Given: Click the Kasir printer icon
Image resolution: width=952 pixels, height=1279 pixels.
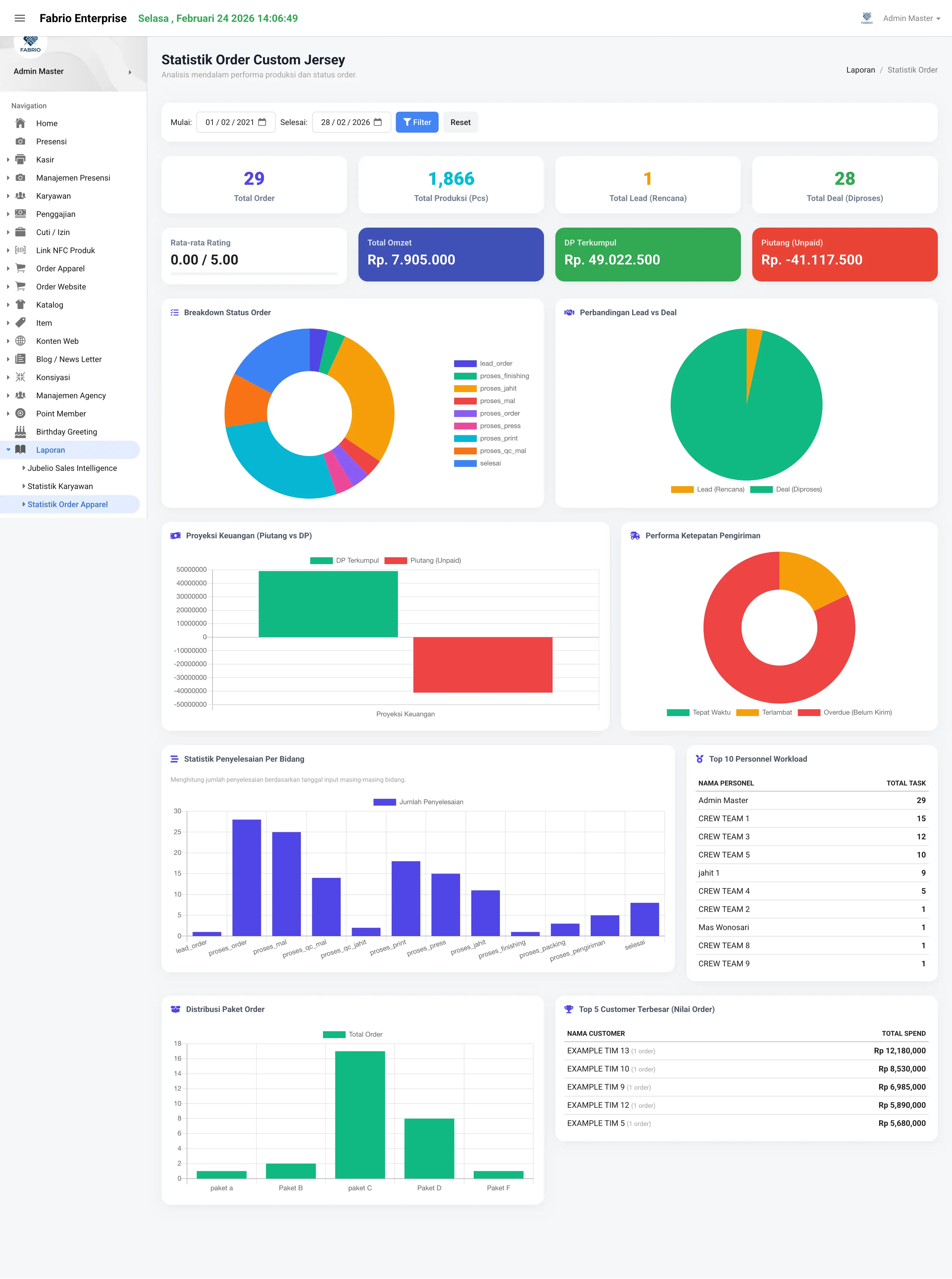Looking at the screenshot, I should 20,159.
